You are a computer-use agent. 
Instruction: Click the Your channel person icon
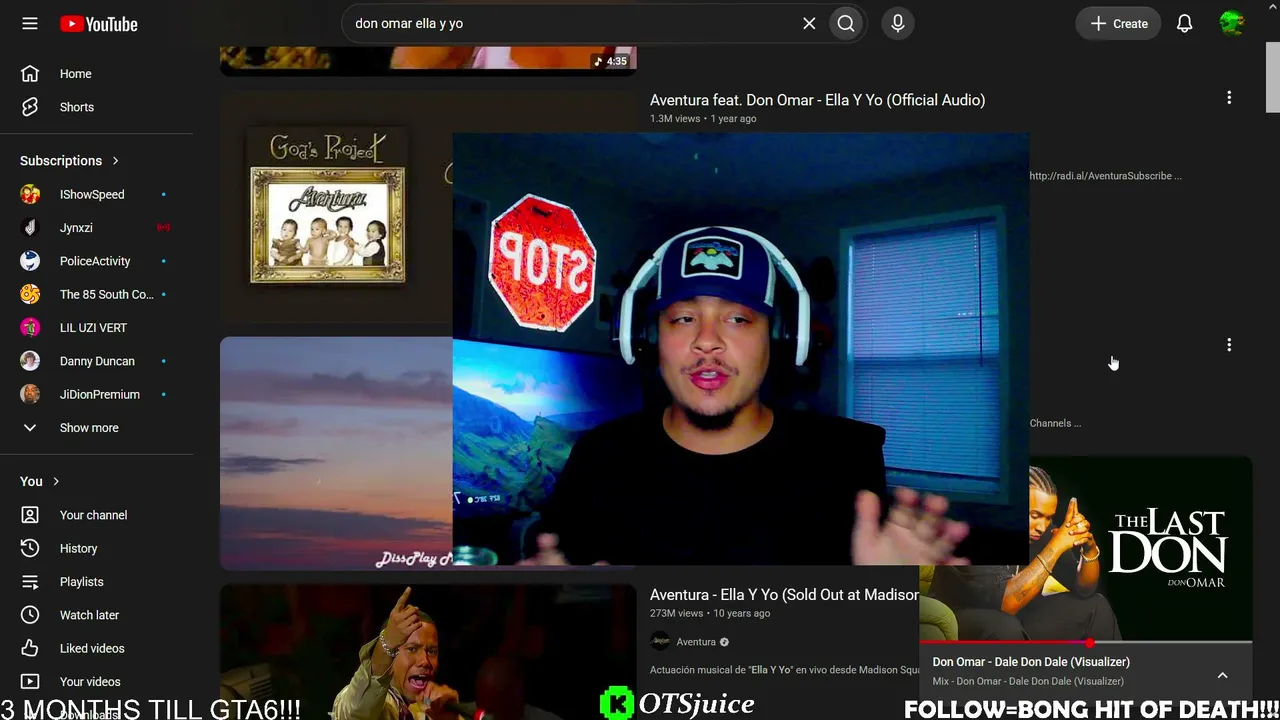[30, 515]
